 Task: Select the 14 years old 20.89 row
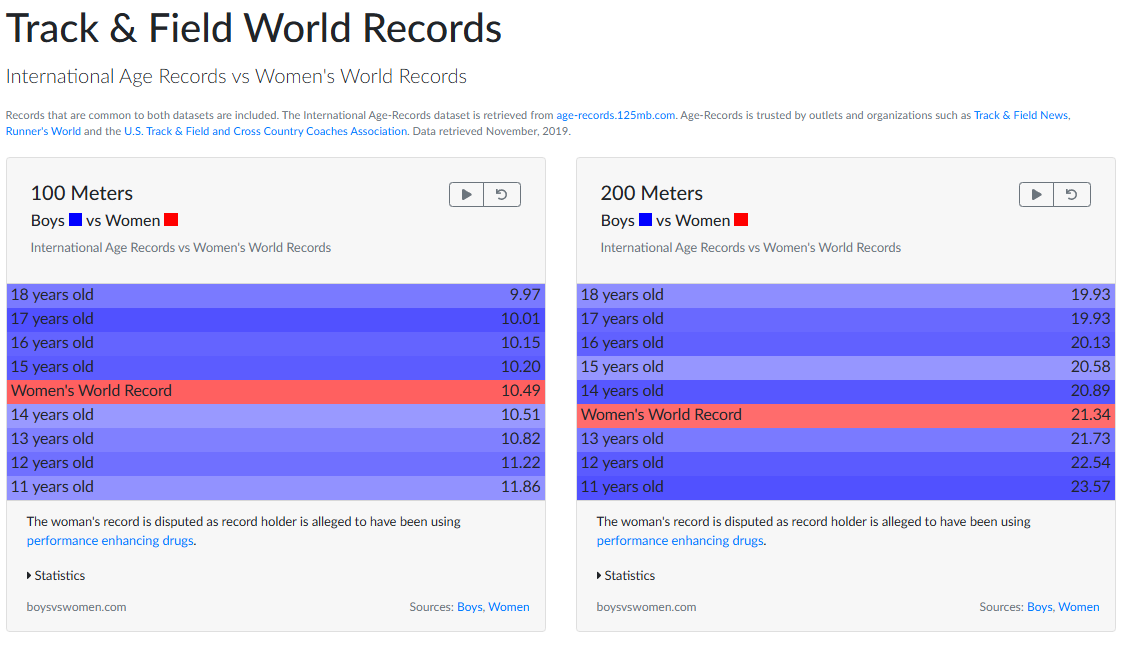pyautogui.click(x=845, y=391)
